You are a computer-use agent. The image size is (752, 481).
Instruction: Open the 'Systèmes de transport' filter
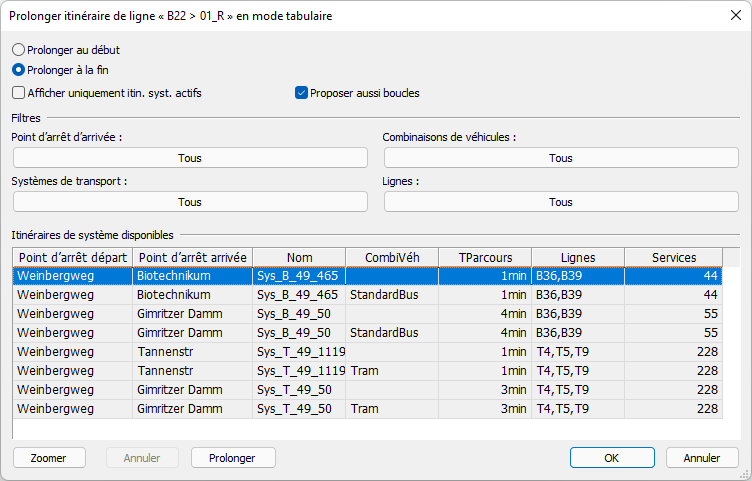pyautogui.click(x=190, y=202)
